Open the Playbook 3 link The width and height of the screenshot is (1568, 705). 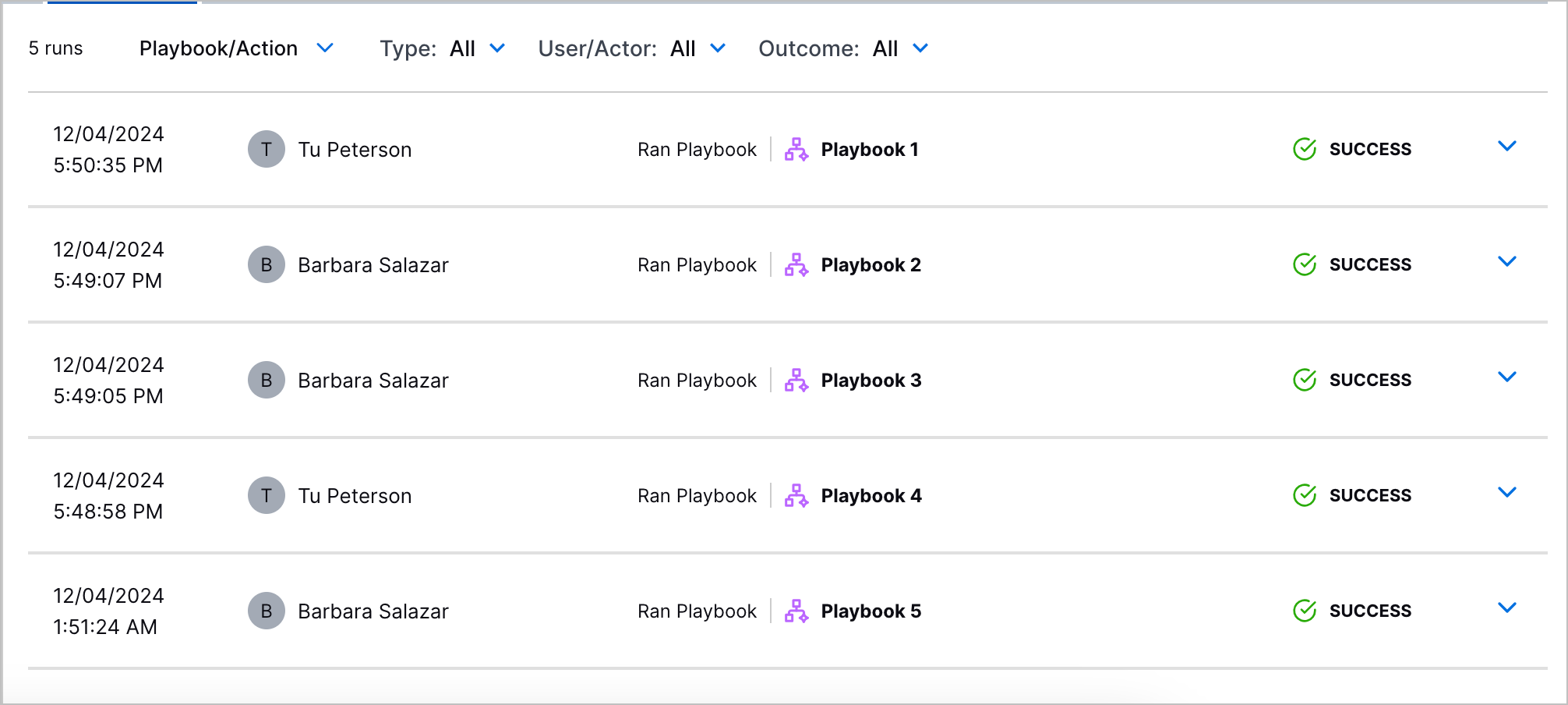(871, 380)
